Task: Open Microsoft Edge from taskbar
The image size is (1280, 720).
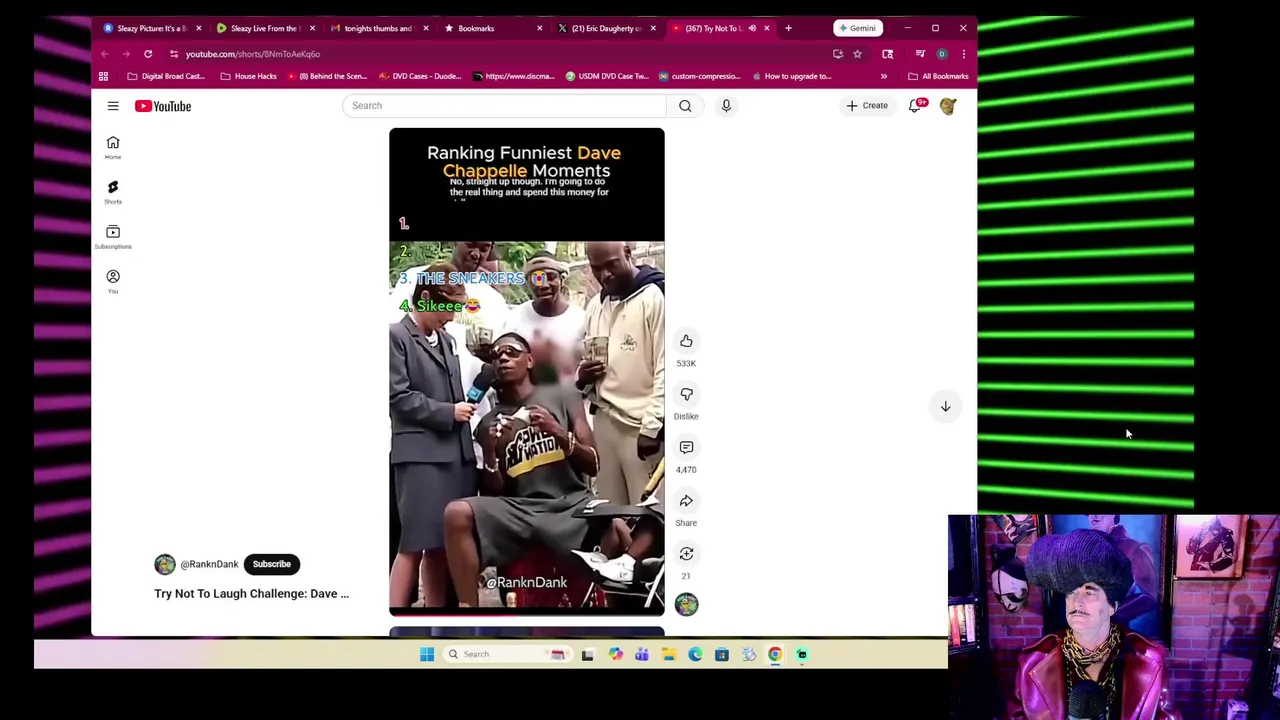Action: tap(695, 654)
